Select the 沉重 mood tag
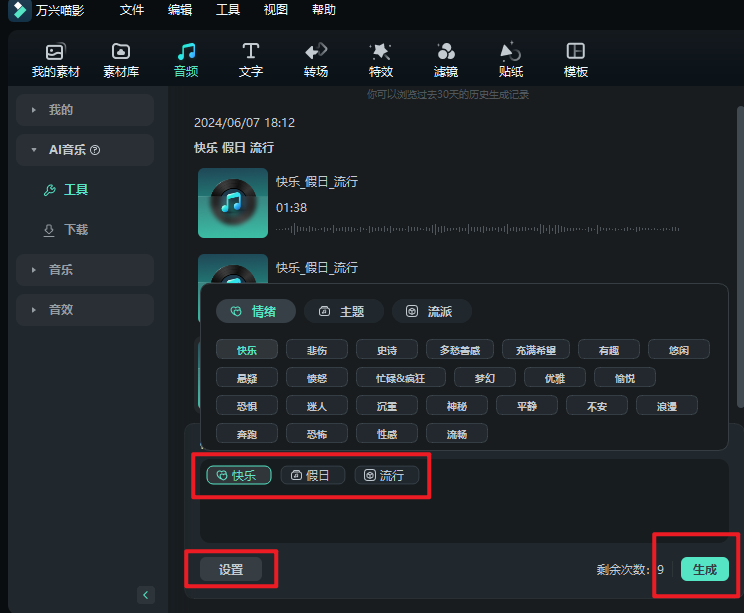744x613 pixels. click(x=387, y=406)
